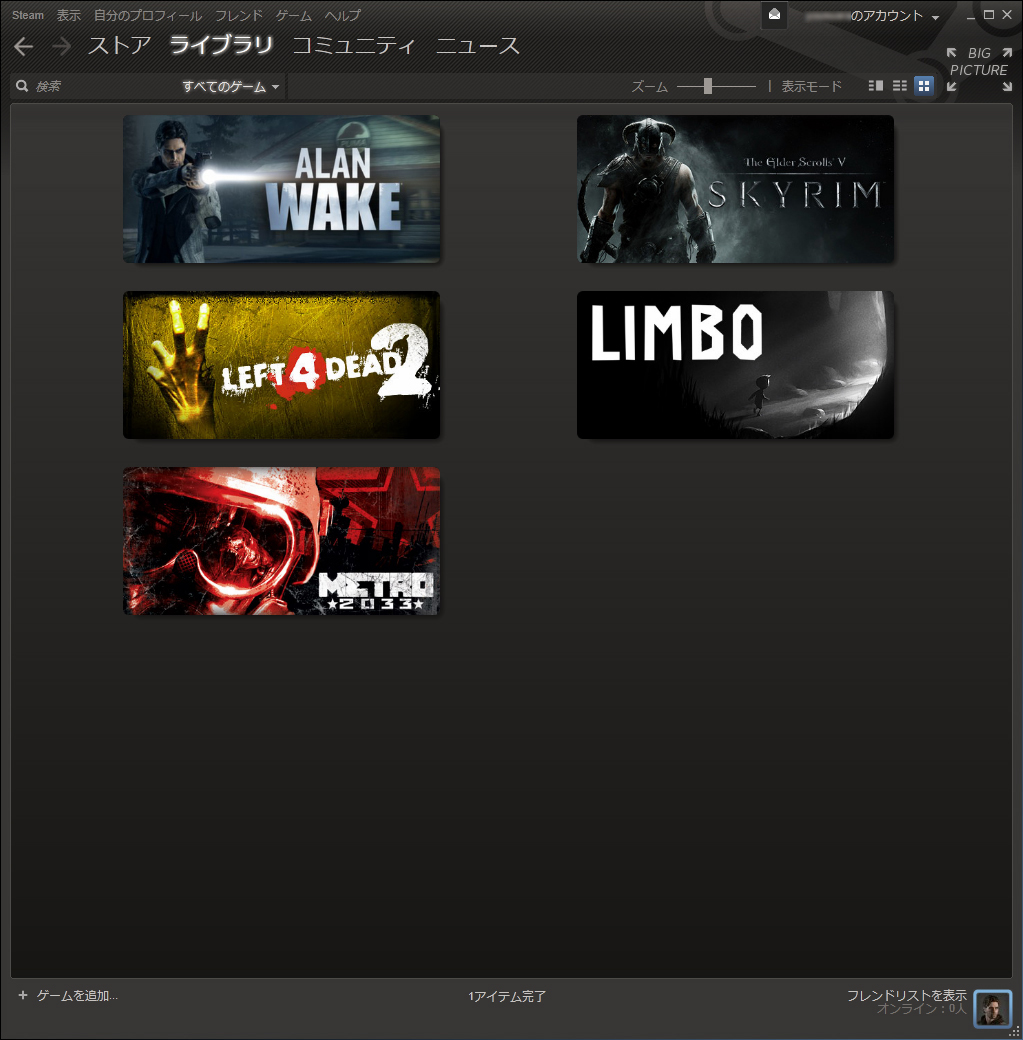Select the Metro 2033 game tile
1023x1040 pixels.
281,541
